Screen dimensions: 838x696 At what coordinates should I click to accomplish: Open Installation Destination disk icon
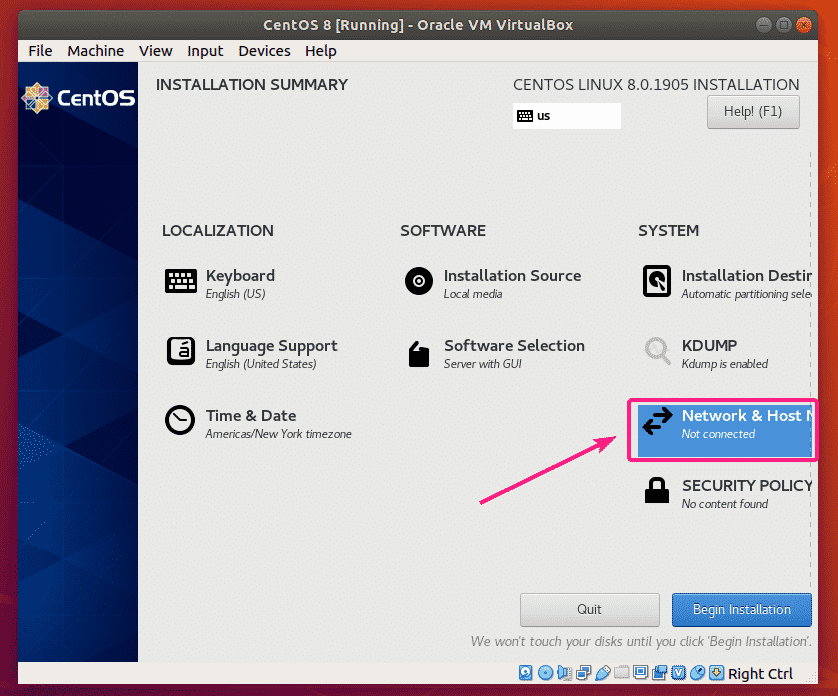[x=656, y=281]
